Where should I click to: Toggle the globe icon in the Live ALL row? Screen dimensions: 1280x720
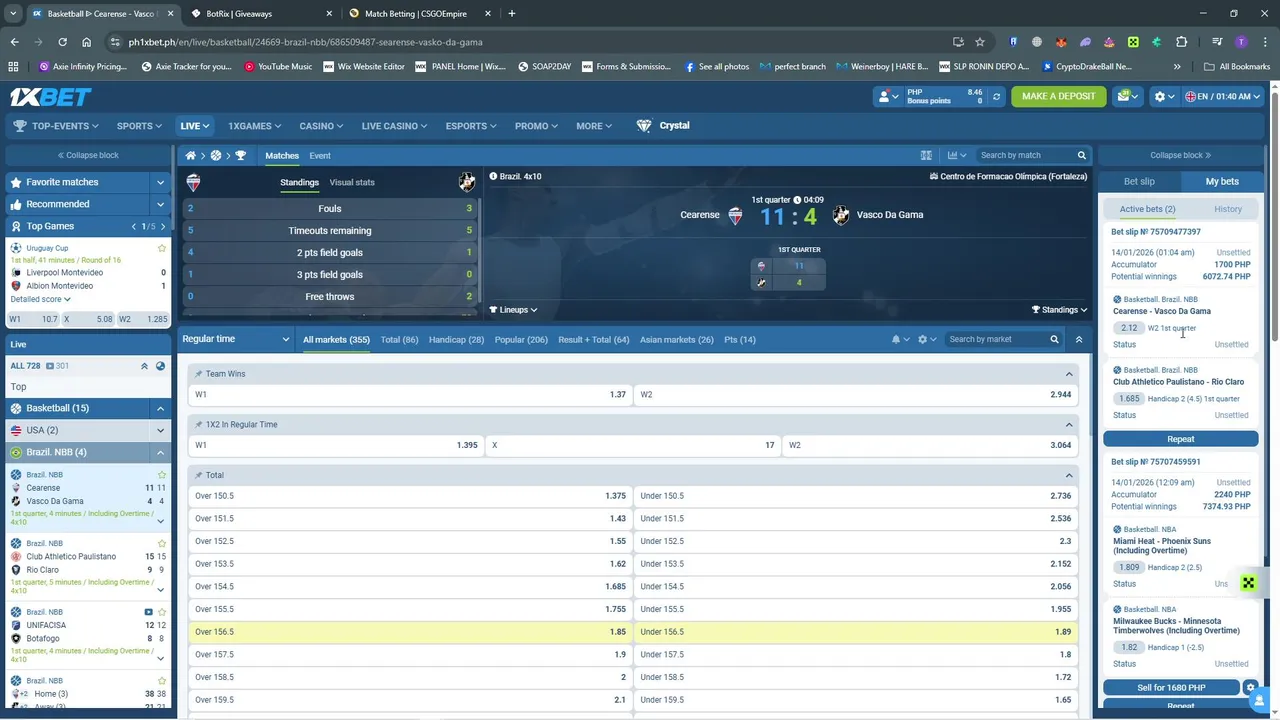[x=161, y=366]
